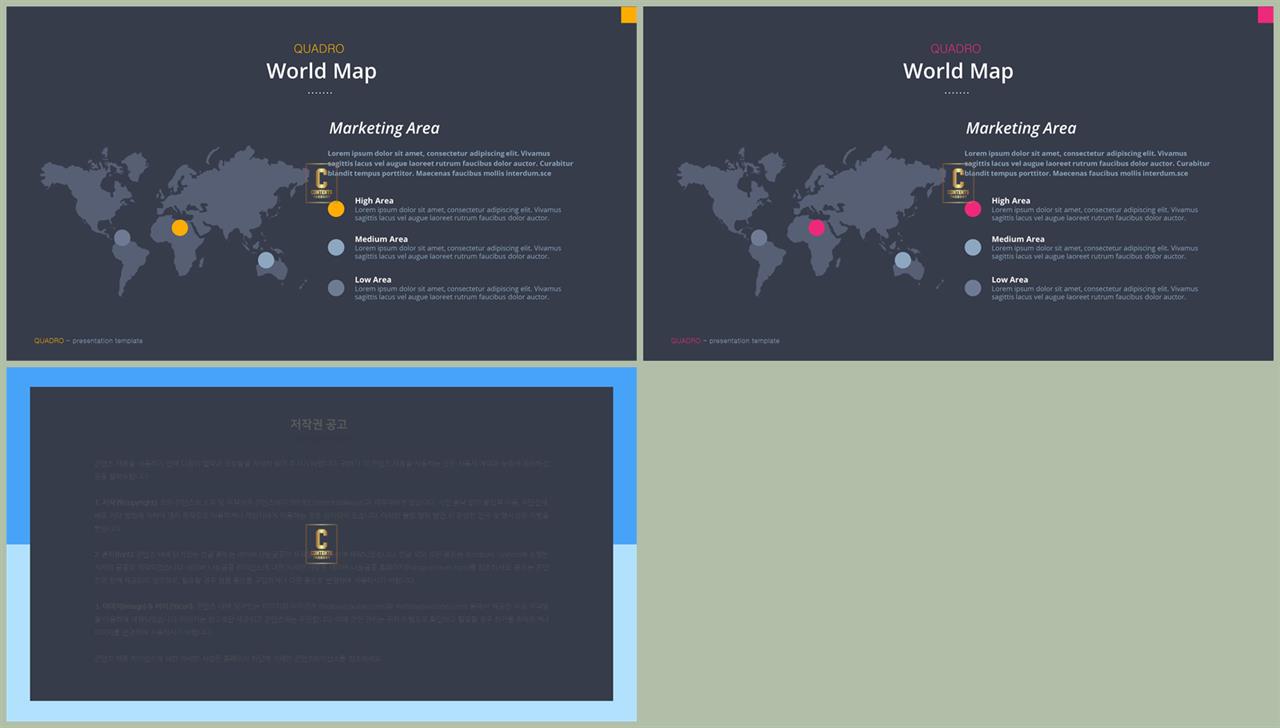Click Marketing Area heading on orange slide
Viewport: 1280px width, 728px height.
[384, 128]
